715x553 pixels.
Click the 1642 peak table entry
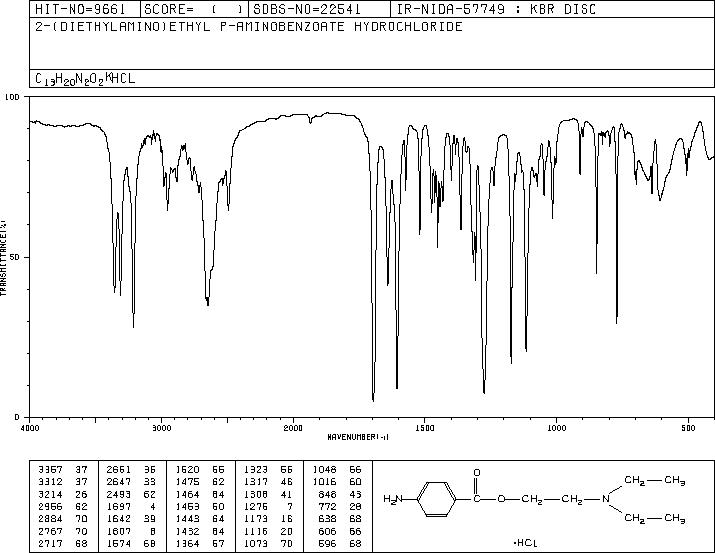[x=131, y=519]
